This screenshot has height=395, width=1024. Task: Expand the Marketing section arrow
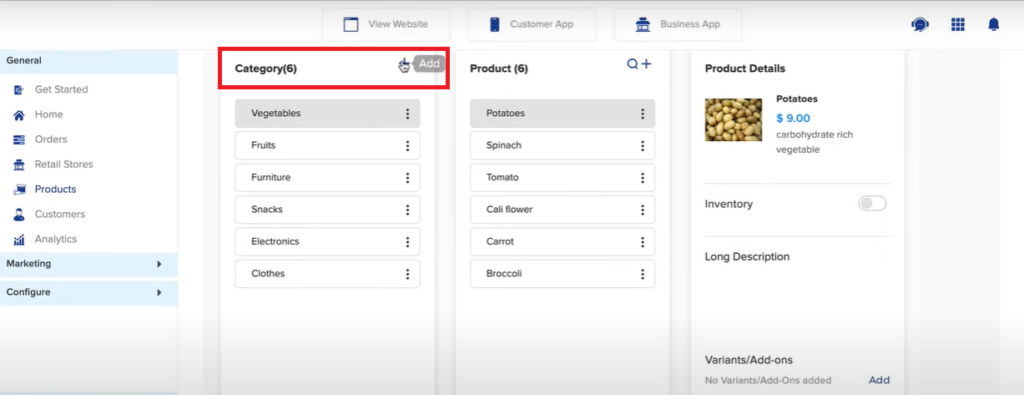tap(159, 264)
